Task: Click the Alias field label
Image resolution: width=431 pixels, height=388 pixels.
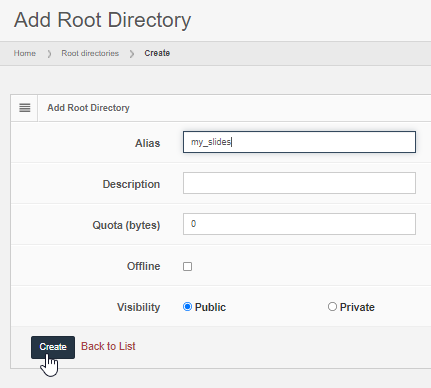Action: pos(147,143)
